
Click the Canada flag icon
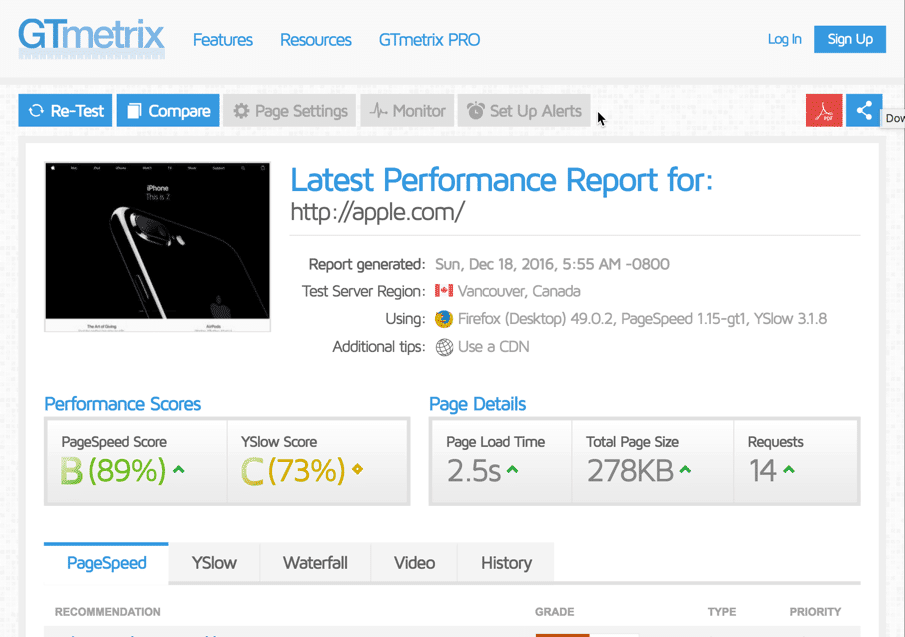tap(444, 291)
